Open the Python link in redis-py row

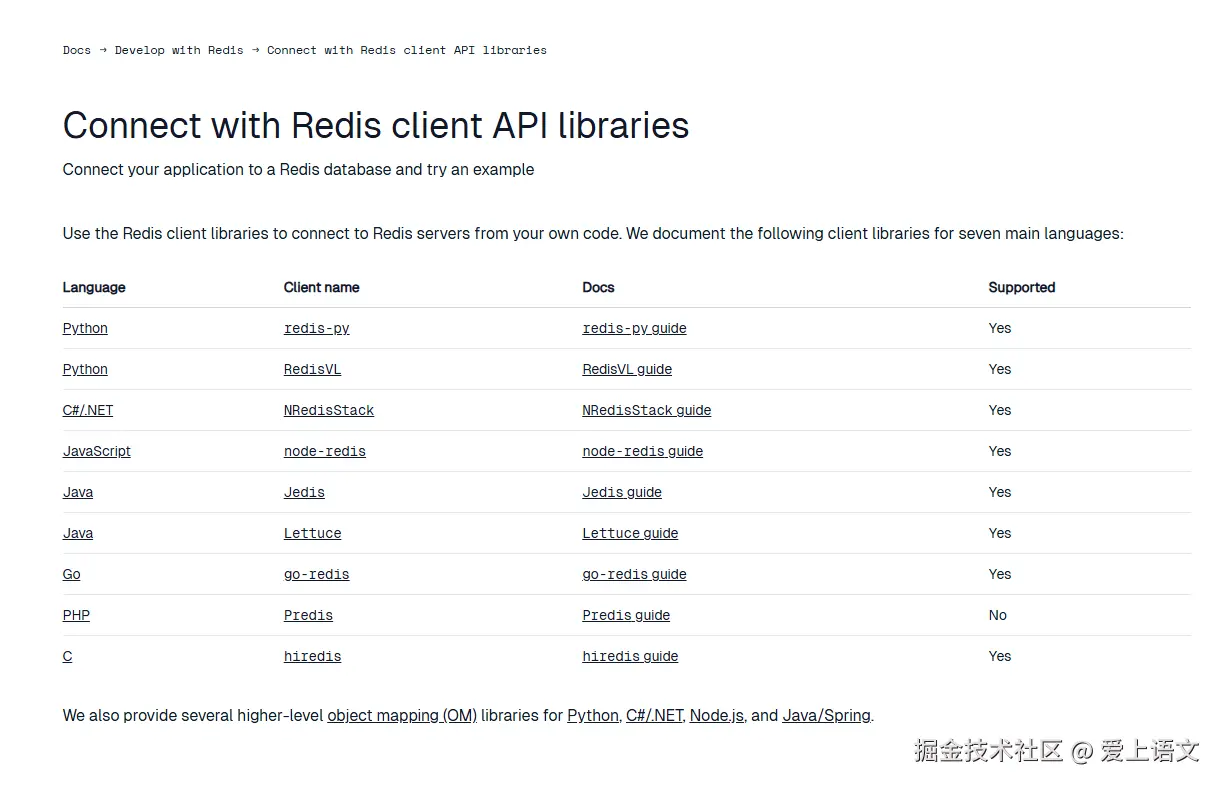click(85, 328)
